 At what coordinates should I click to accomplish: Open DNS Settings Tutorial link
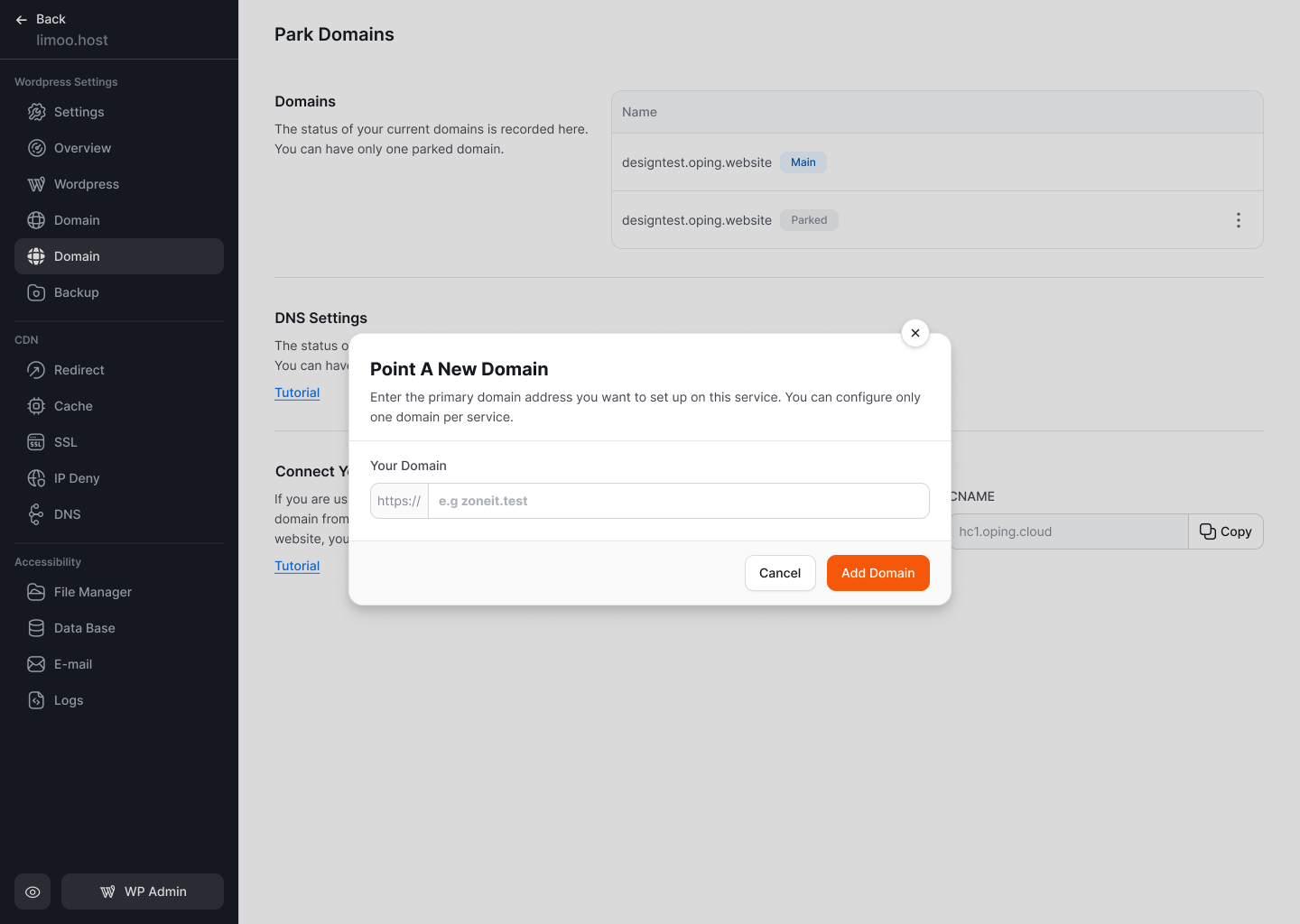tap(297, 393)
